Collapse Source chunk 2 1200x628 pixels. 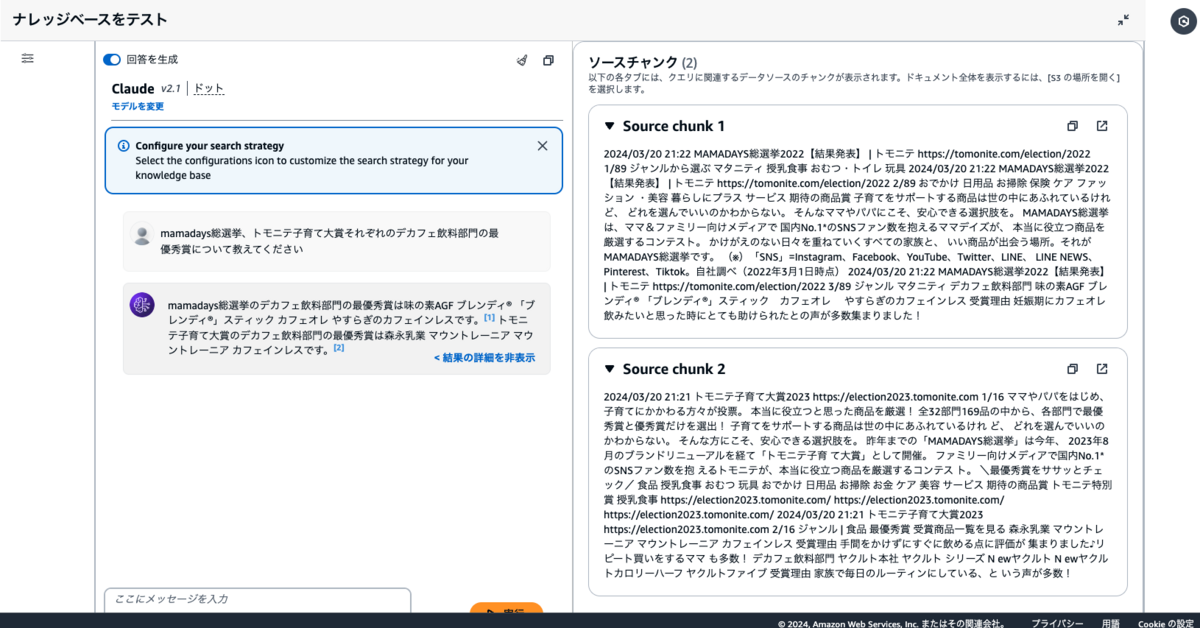(609, 369)
